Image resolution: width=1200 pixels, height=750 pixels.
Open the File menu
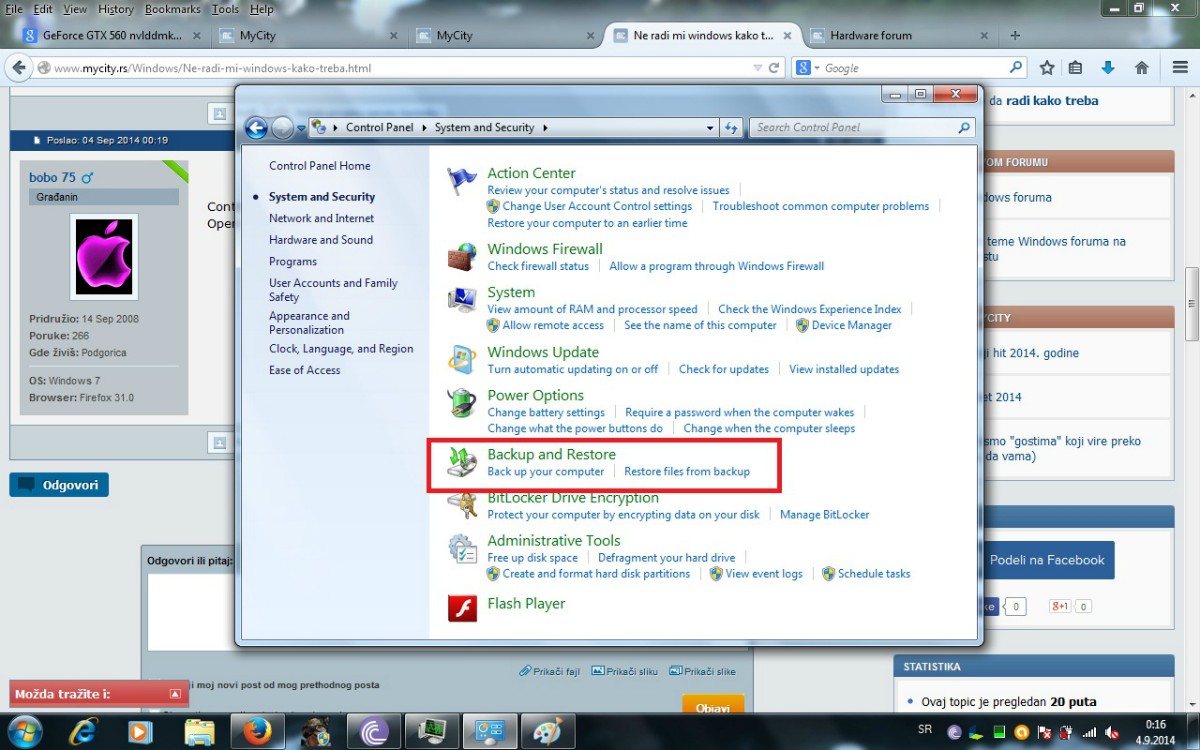tap(14, 9)
